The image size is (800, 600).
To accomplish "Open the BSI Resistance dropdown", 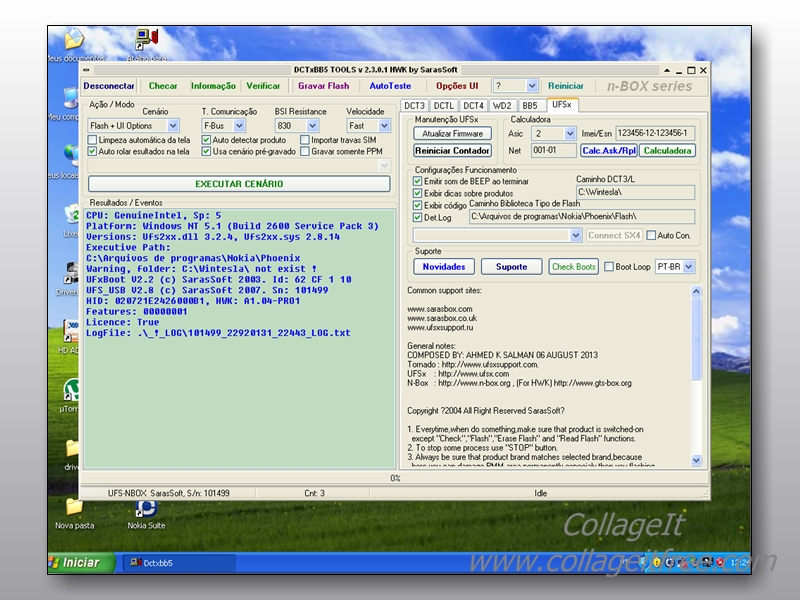I will pyautogui.click(x=312, y=126).
